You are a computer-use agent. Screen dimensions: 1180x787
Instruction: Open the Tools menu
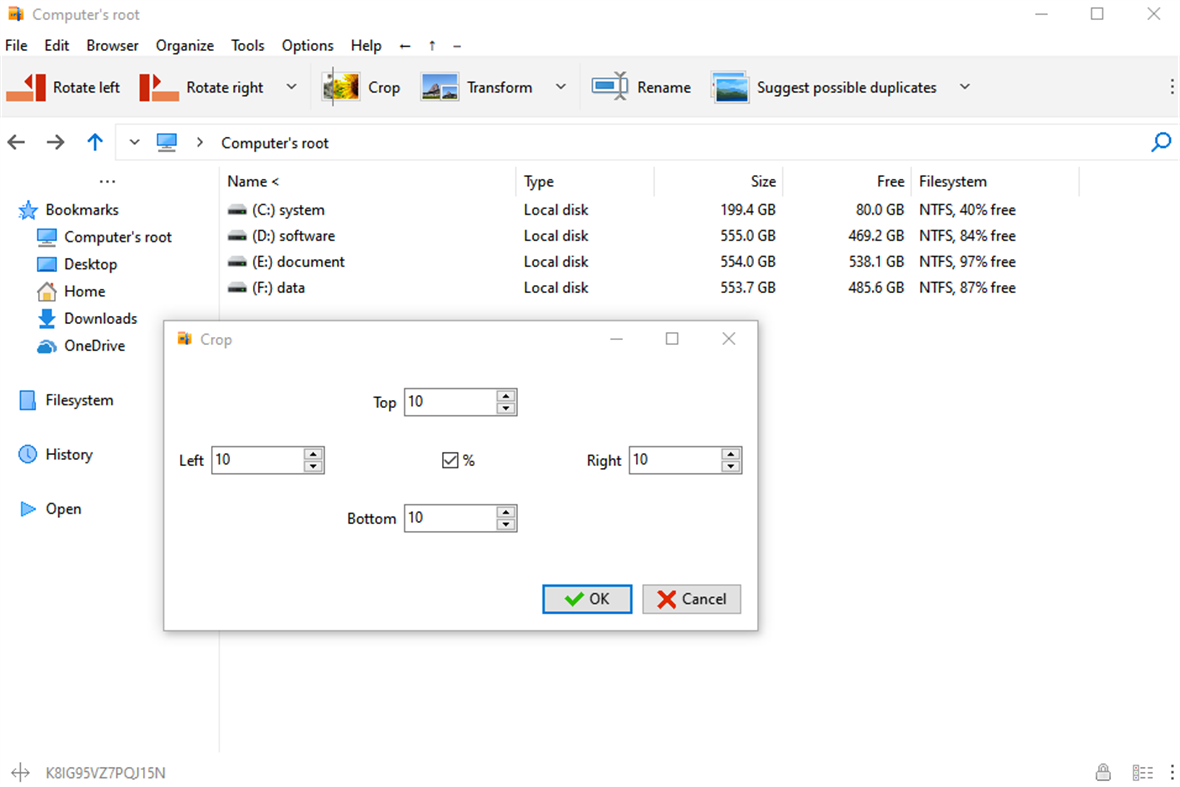click(x=247, y=45)
